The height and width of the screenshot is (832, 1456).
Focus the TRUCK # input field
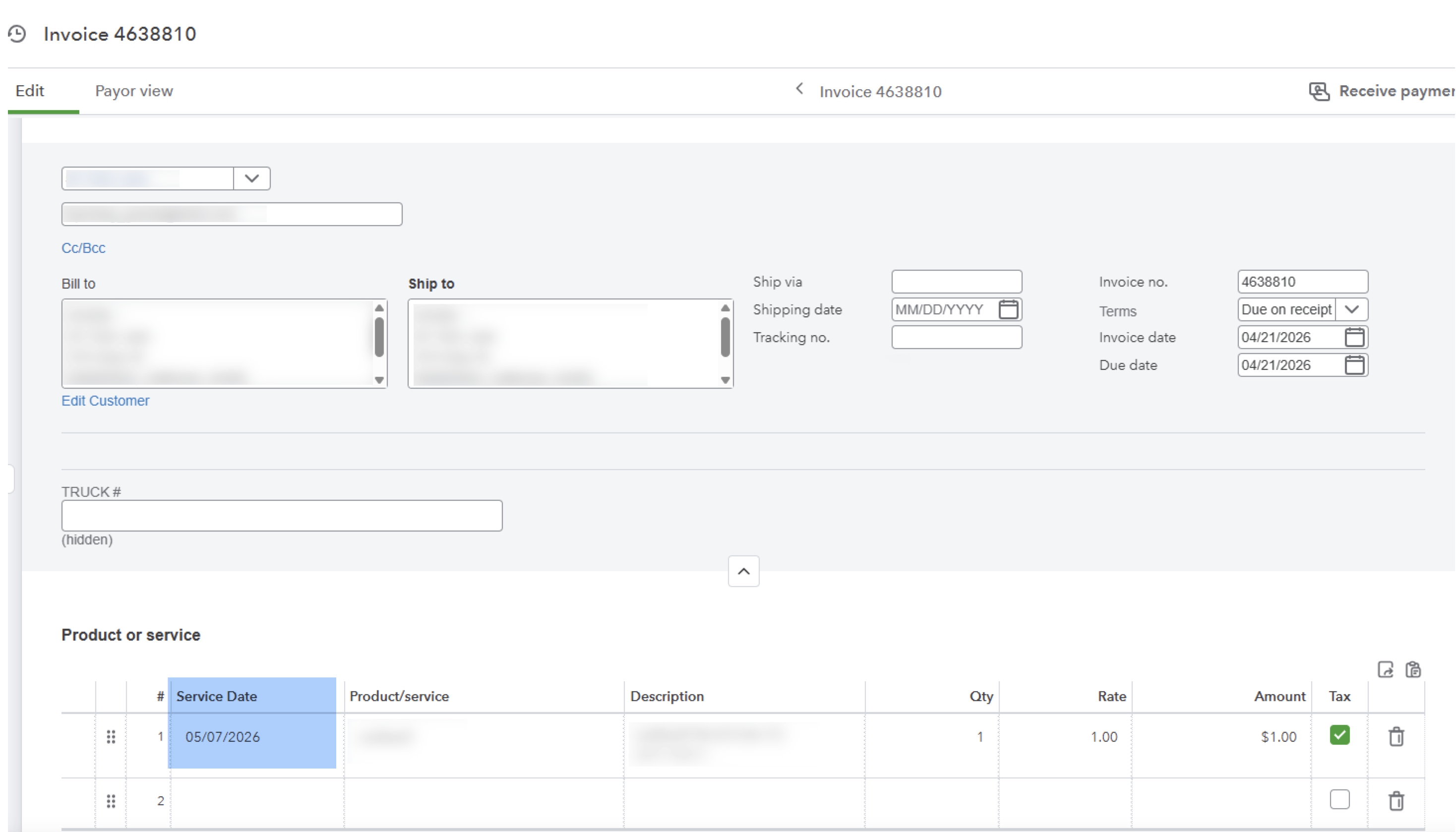pos(282,516)
